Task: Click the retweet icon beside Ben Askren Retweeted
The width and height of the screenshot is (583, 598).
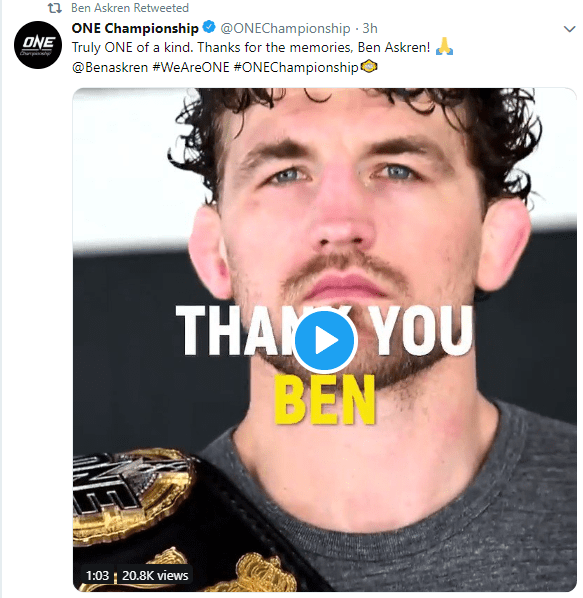Action: point(55,8)
